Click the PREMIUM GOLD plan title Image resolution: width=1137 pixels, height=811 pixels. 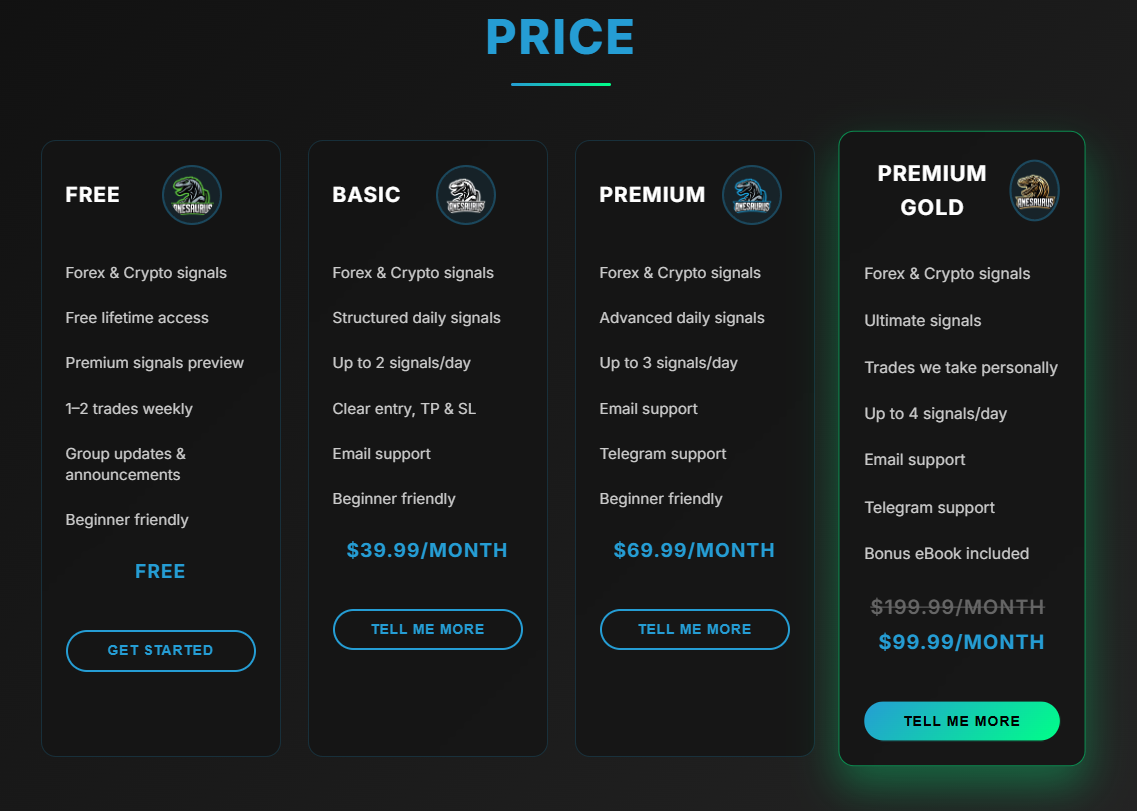tap(931, 190)
